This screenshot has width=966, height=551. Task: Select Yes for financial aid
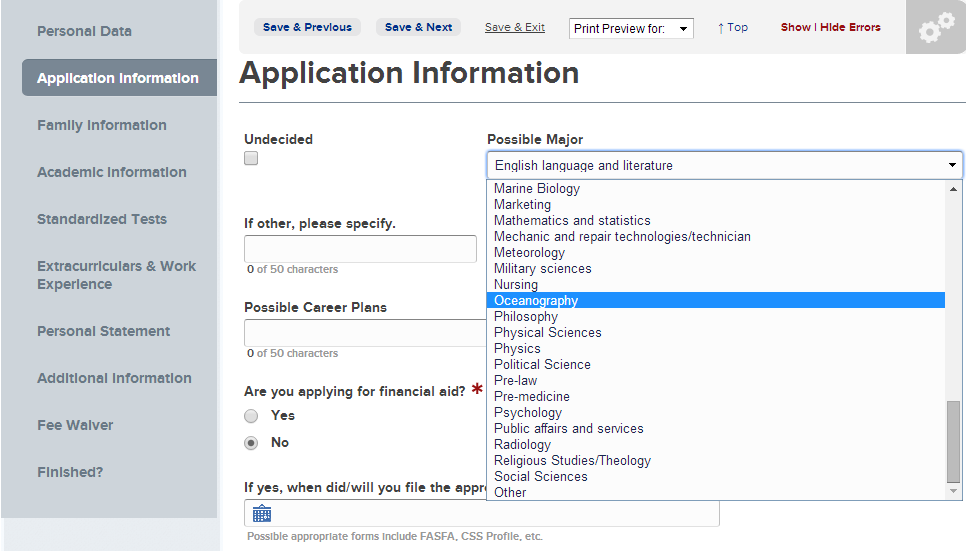coord(251,416)
